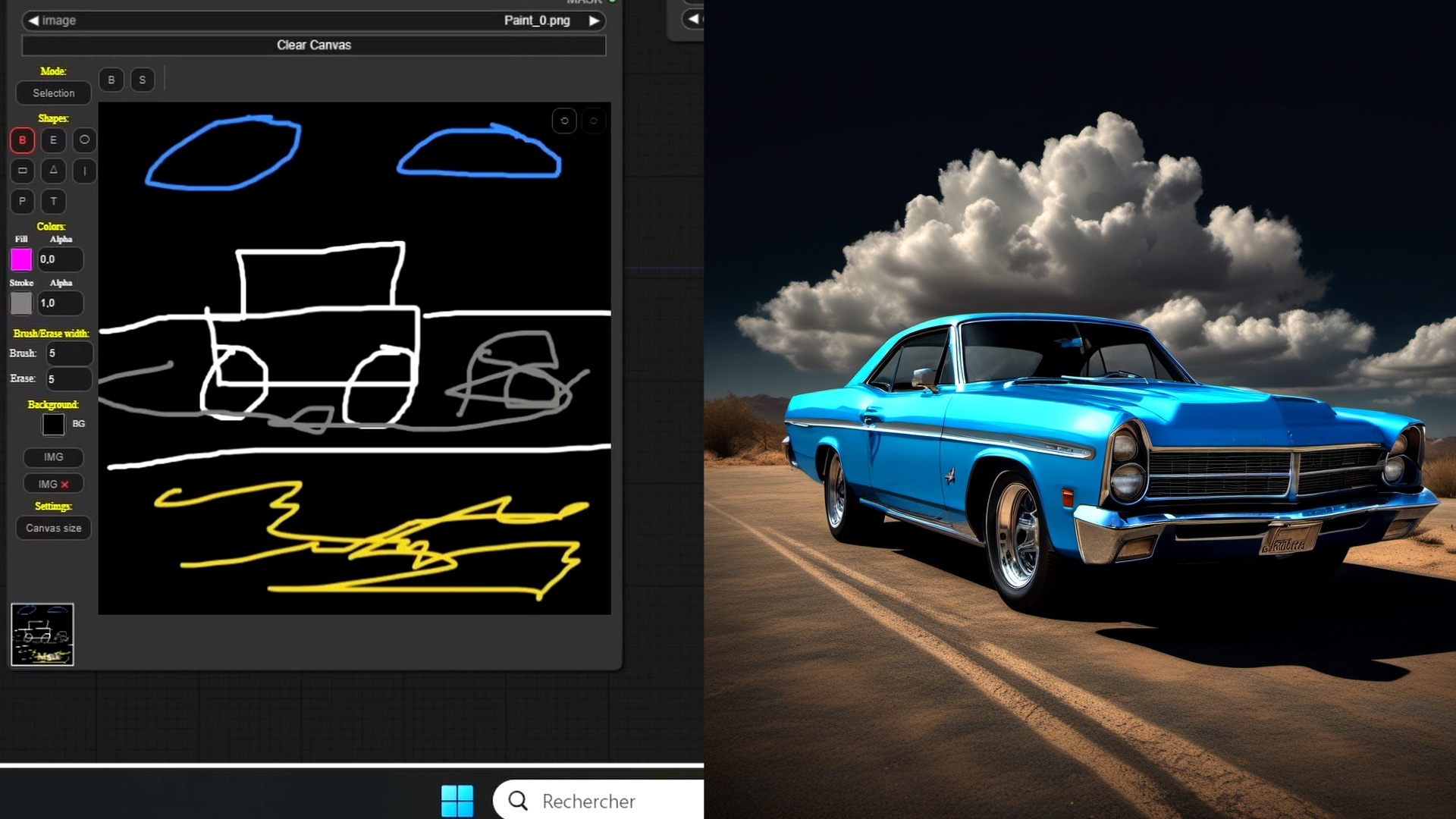Toggle the S button above the canvas
This screenshot has width=1456, height=819.
coord(143,80)
